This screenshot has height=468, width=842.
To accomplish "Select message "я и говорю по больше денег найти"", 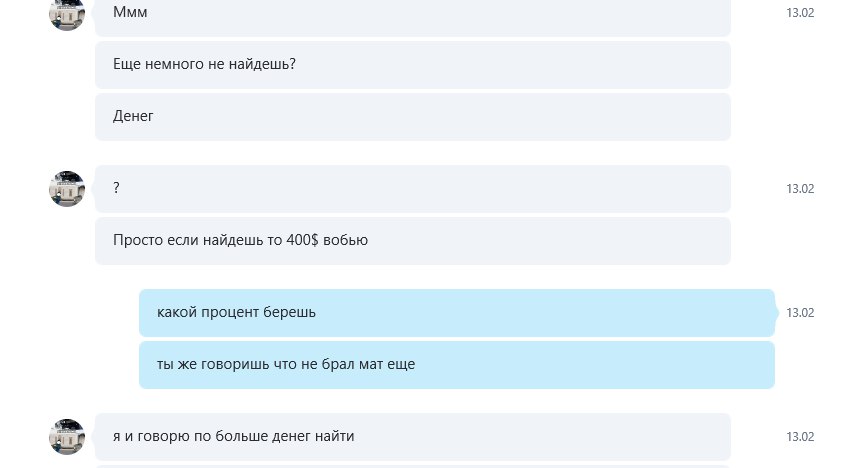I will tap(412, 437).
